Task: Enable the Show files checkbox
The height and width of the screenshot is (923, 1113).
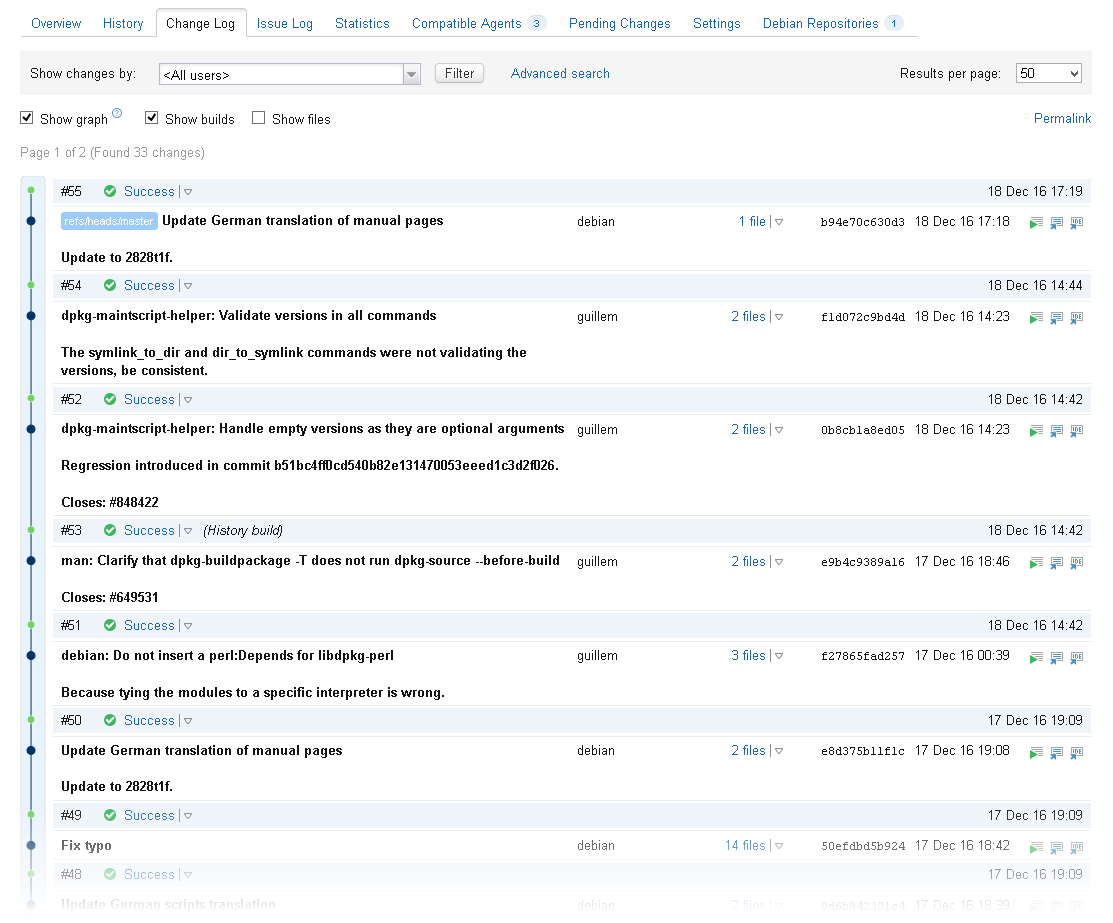Action: (x=258, y=118)
